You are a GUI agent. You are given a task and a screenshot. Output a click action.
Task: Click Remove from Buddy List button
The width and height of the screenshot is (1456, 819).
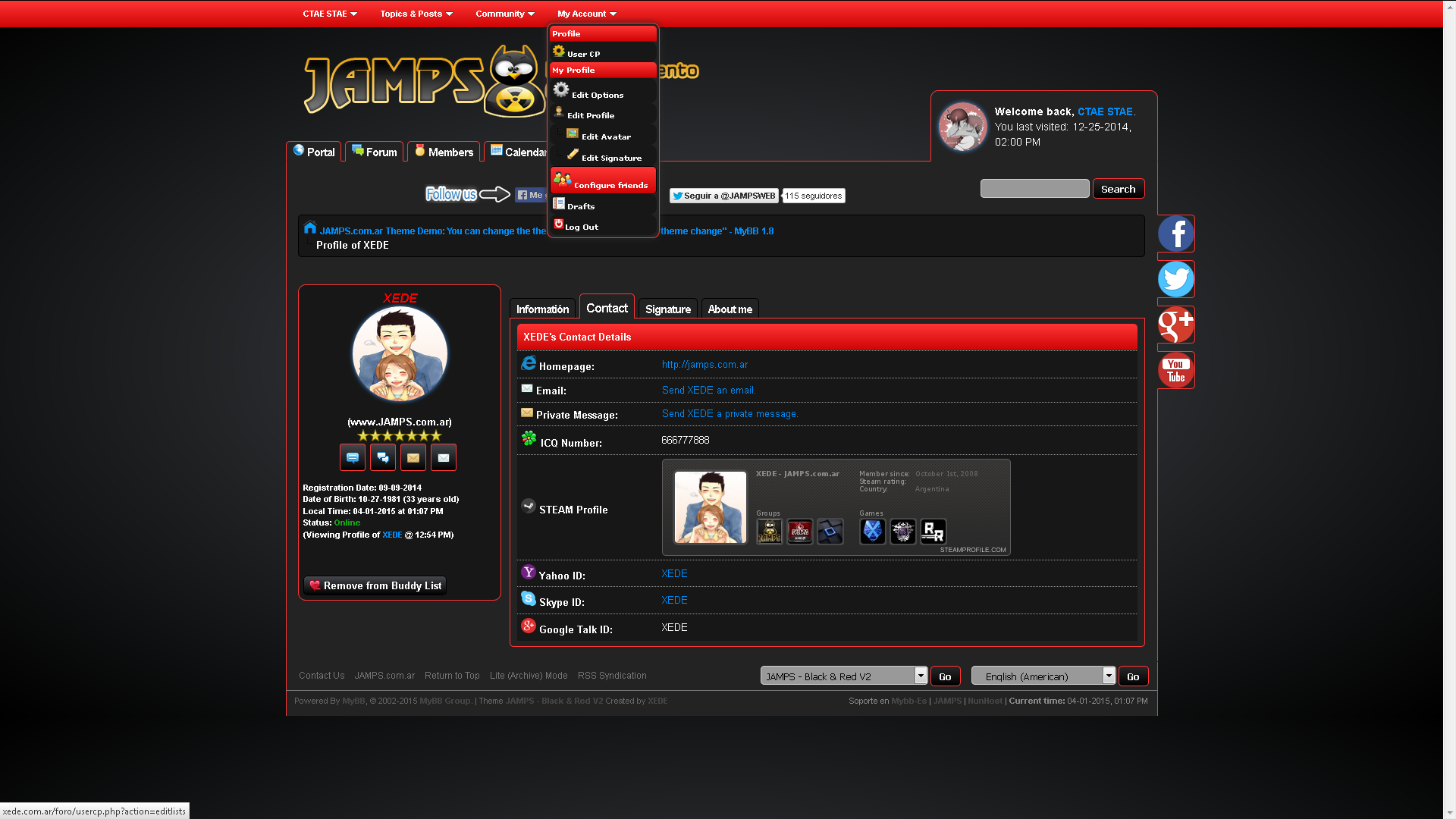(x=375, y=585)
